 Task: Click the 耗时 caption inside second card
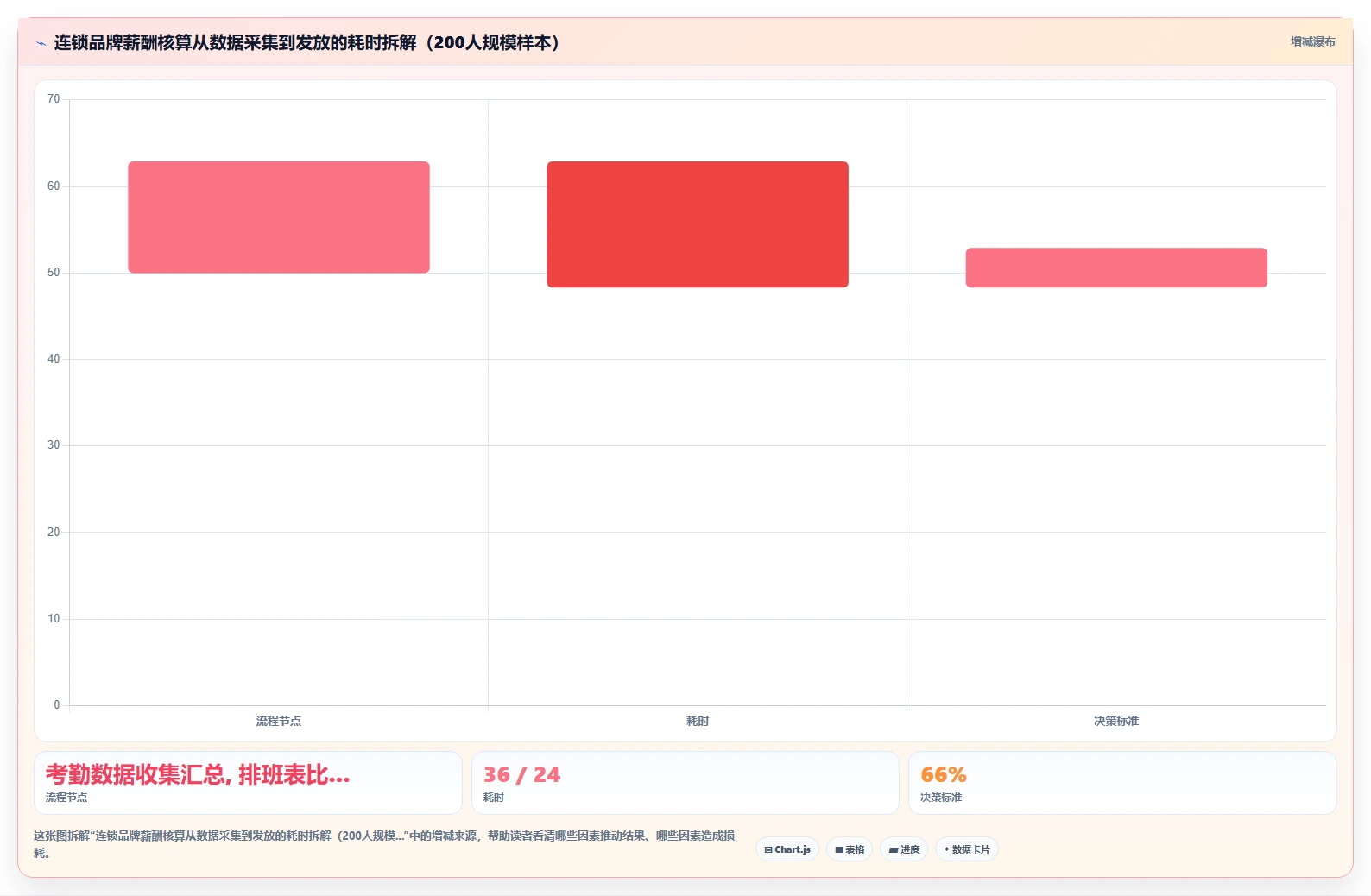(494, 798)
